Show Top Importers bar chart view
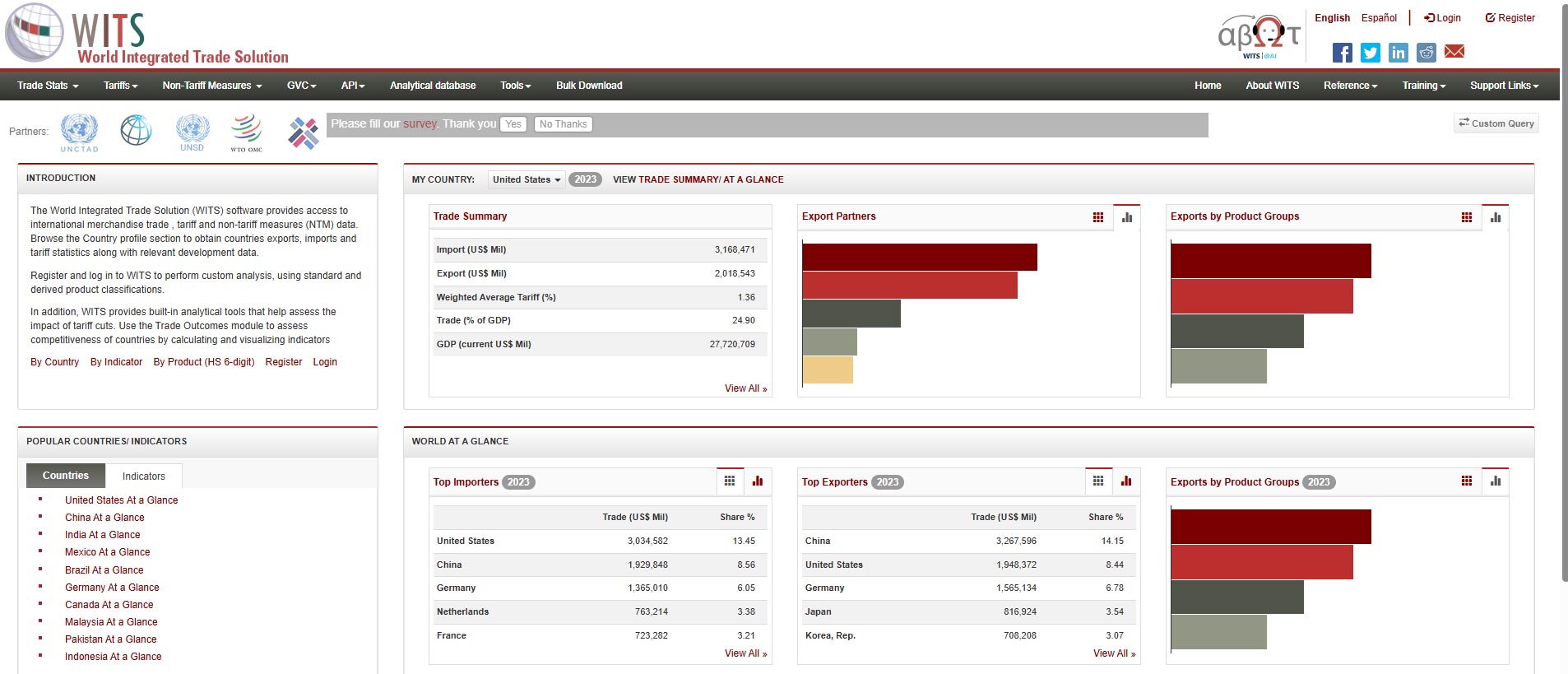The image size is (1568, 674). (758, 481)
